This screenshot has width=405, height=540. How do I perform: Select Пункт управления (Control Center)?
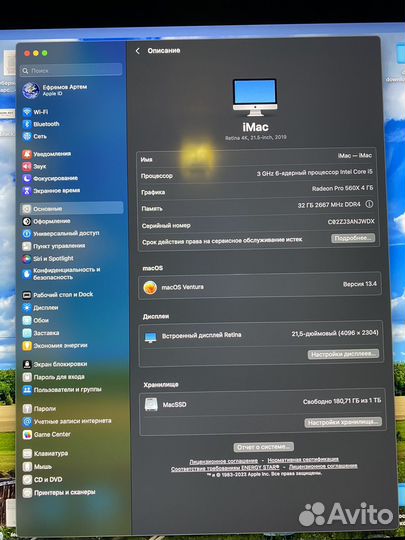pyautogui.click(x=53, y=246)
